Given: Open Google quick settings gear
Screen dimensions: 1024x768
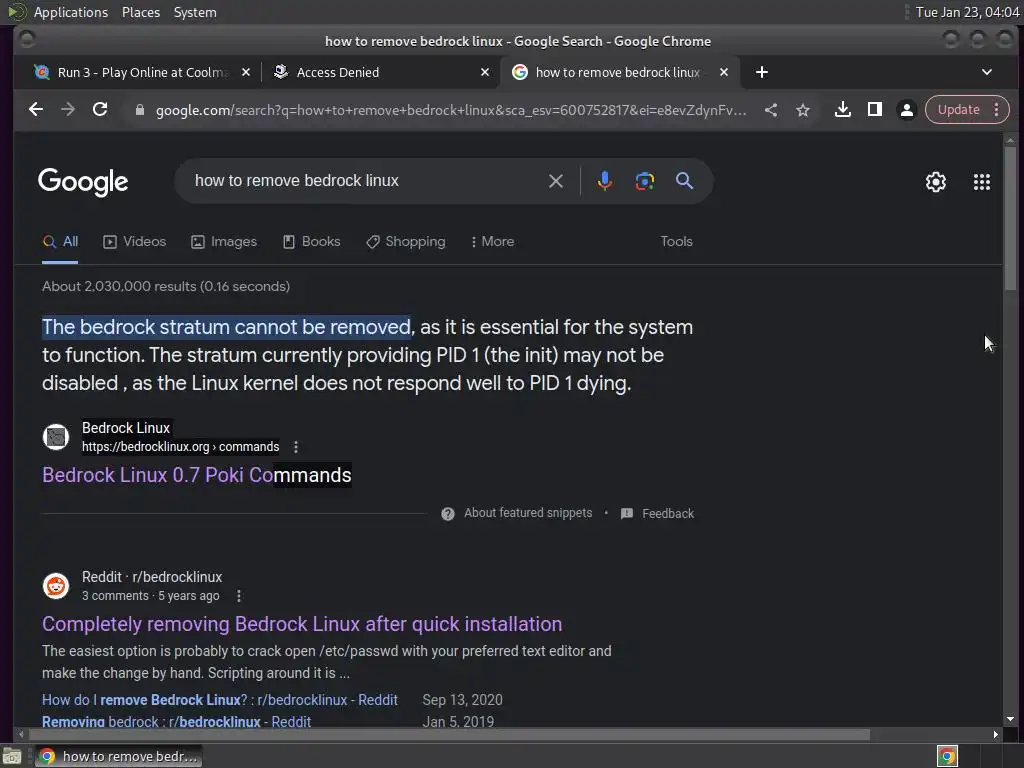Looking at the screenshot, I should tap(936, 182).
